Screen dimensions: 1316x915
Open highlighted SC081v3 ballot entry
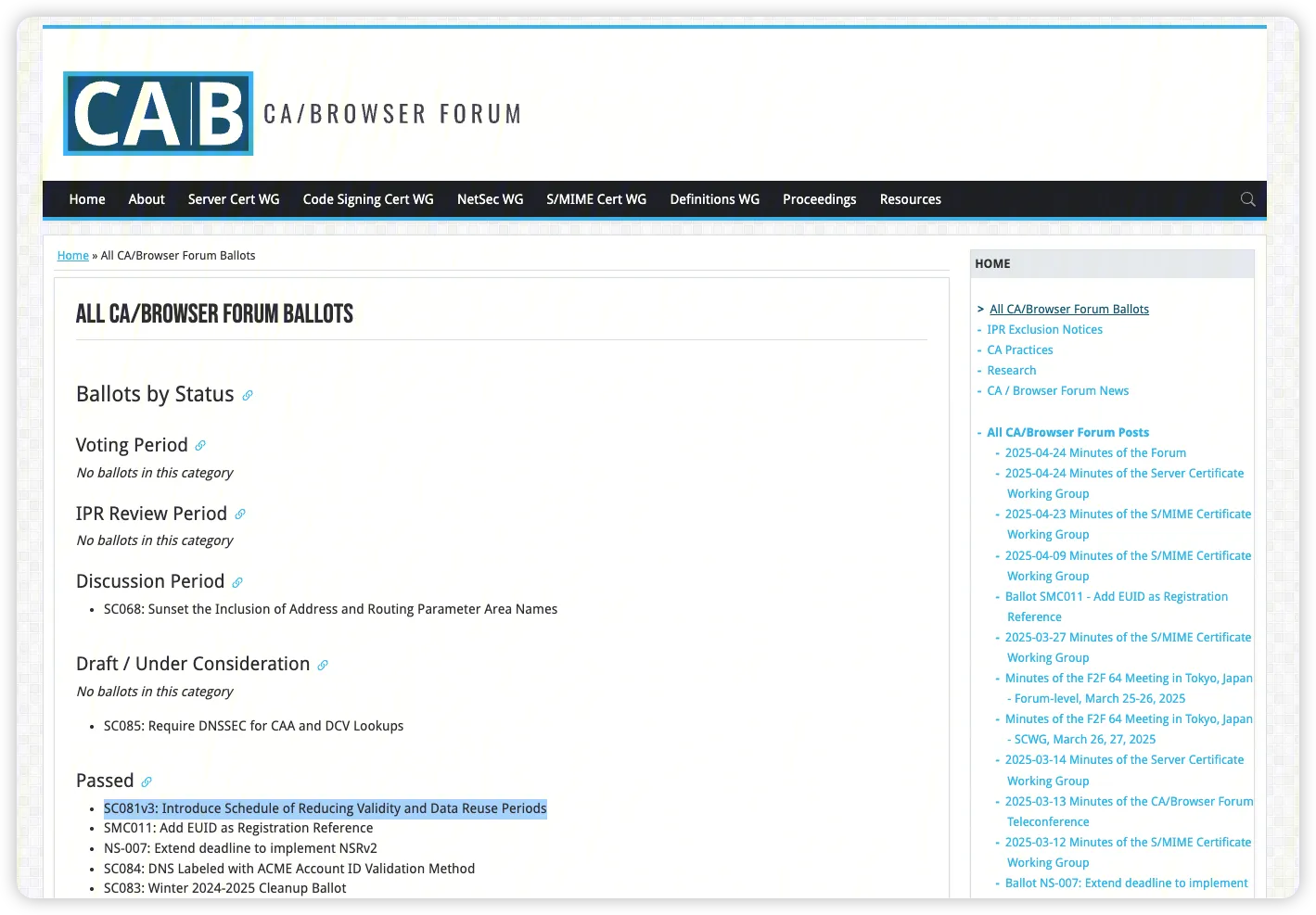pos(325,808)
